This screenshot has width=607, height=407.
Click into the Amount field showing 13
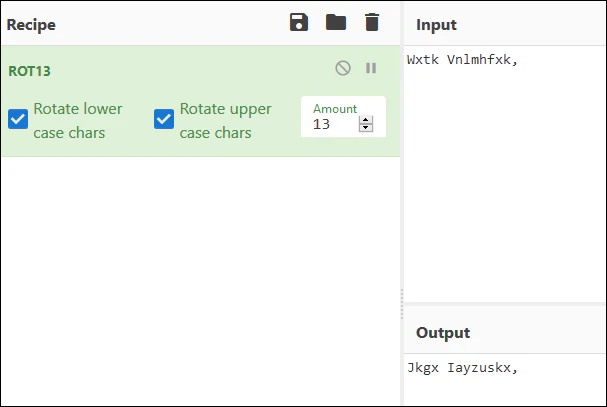coord(335,124)
